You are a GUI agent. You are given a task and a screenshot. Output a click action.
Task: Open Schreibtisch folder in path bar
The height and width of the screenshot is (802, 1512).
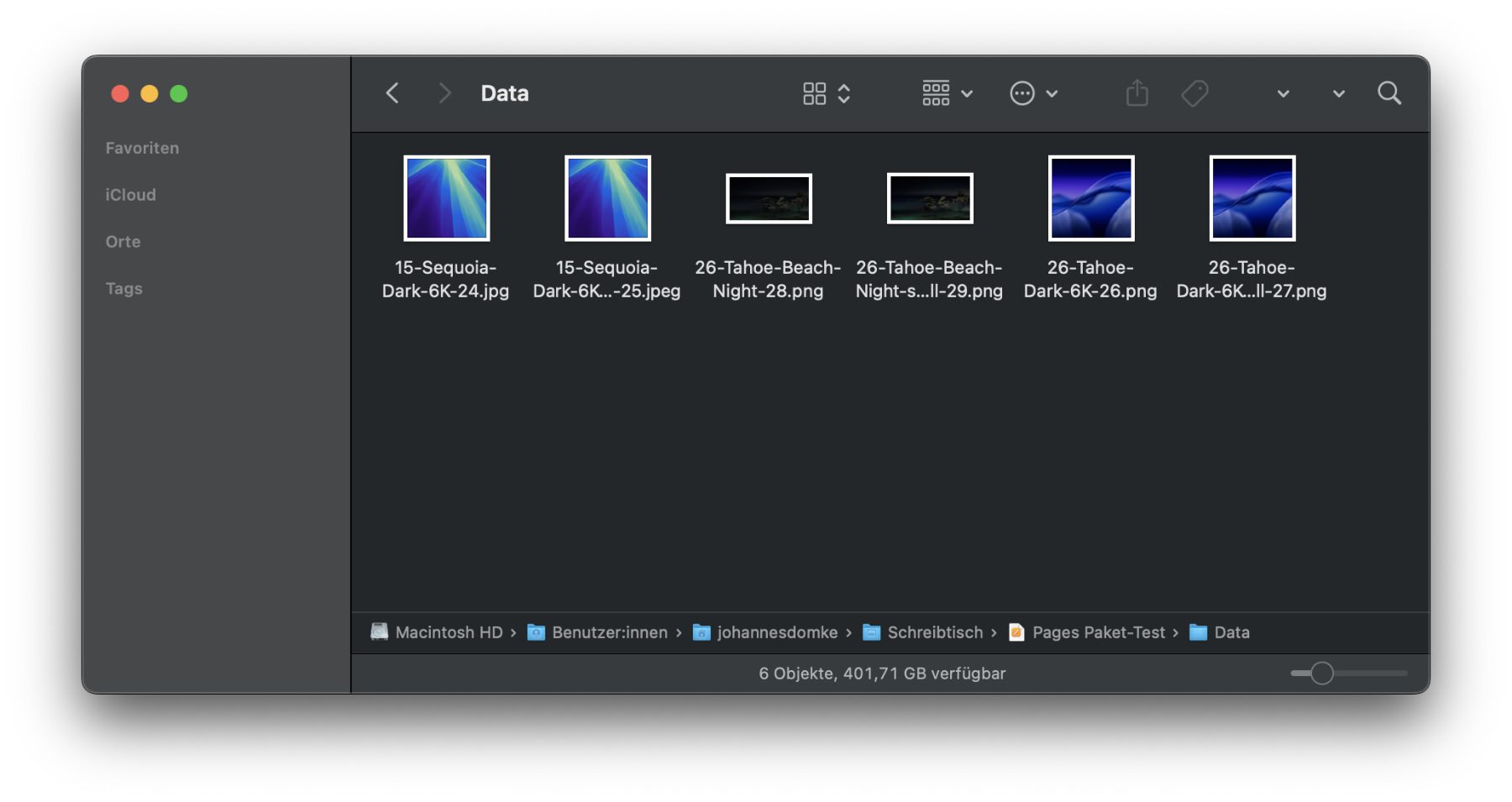[934, 632]
